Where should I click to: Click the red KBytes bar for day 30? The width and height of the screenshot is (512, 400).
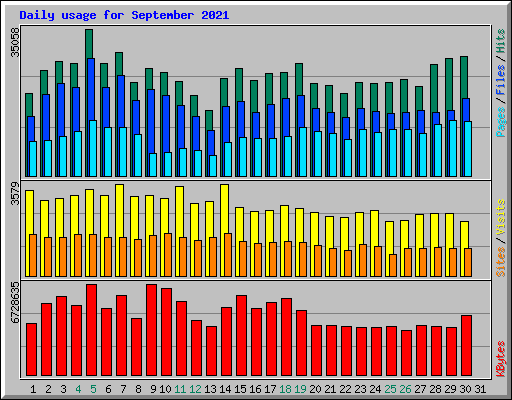[x=466, y=346]
